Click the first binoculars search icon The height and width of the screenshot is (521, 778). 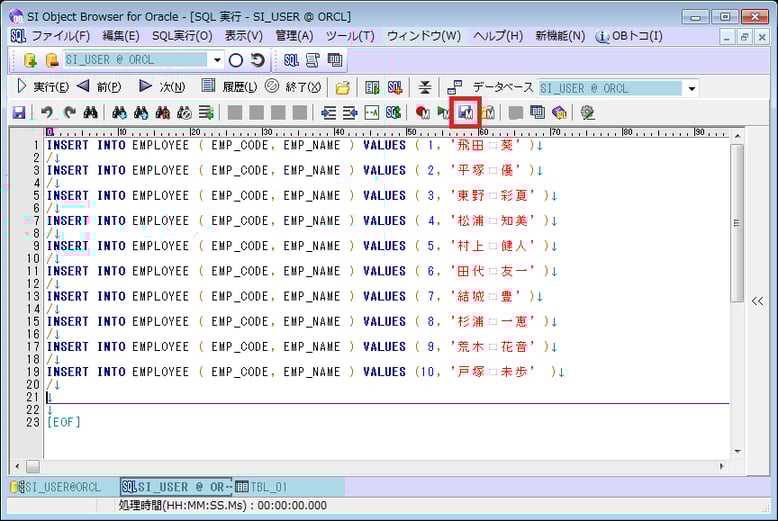coord(90,113)
